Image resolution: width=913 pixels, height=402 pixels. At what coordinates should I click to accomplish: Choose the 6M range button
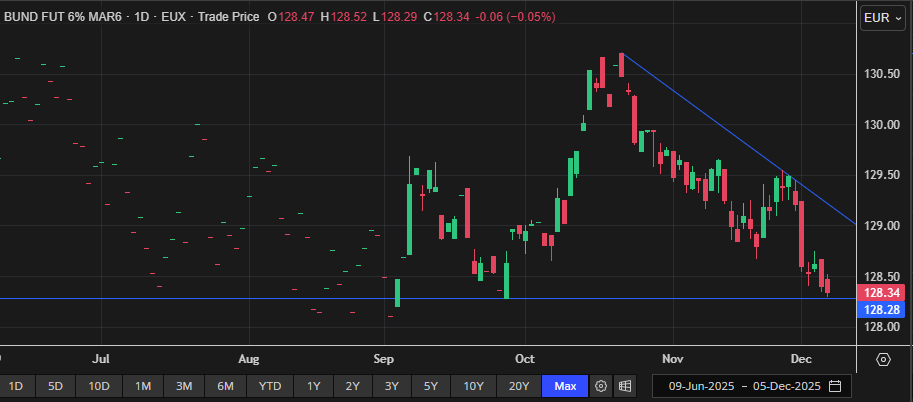pos(225,386)
